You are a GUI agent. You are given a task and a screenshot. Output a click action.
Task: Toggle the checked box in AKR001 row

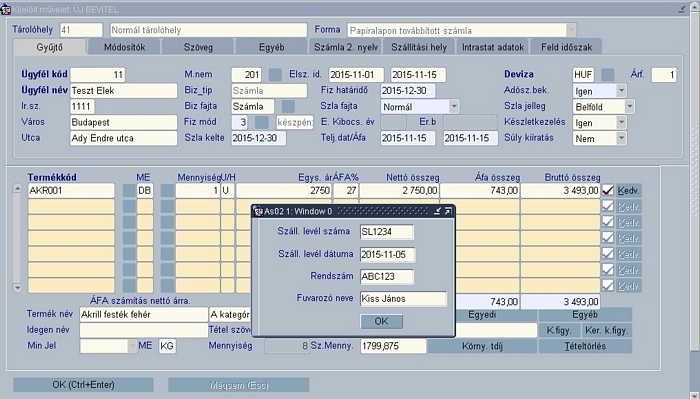[608, 191]
